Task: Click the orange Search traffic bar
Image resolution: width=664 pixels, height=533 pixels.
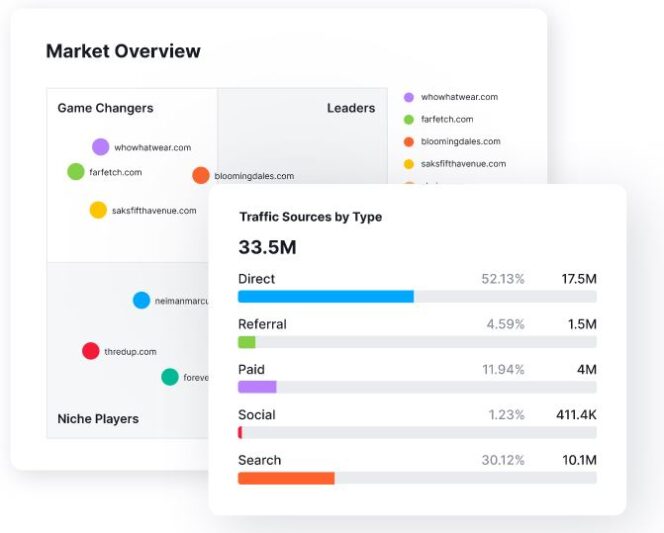Action: [286, 478]
